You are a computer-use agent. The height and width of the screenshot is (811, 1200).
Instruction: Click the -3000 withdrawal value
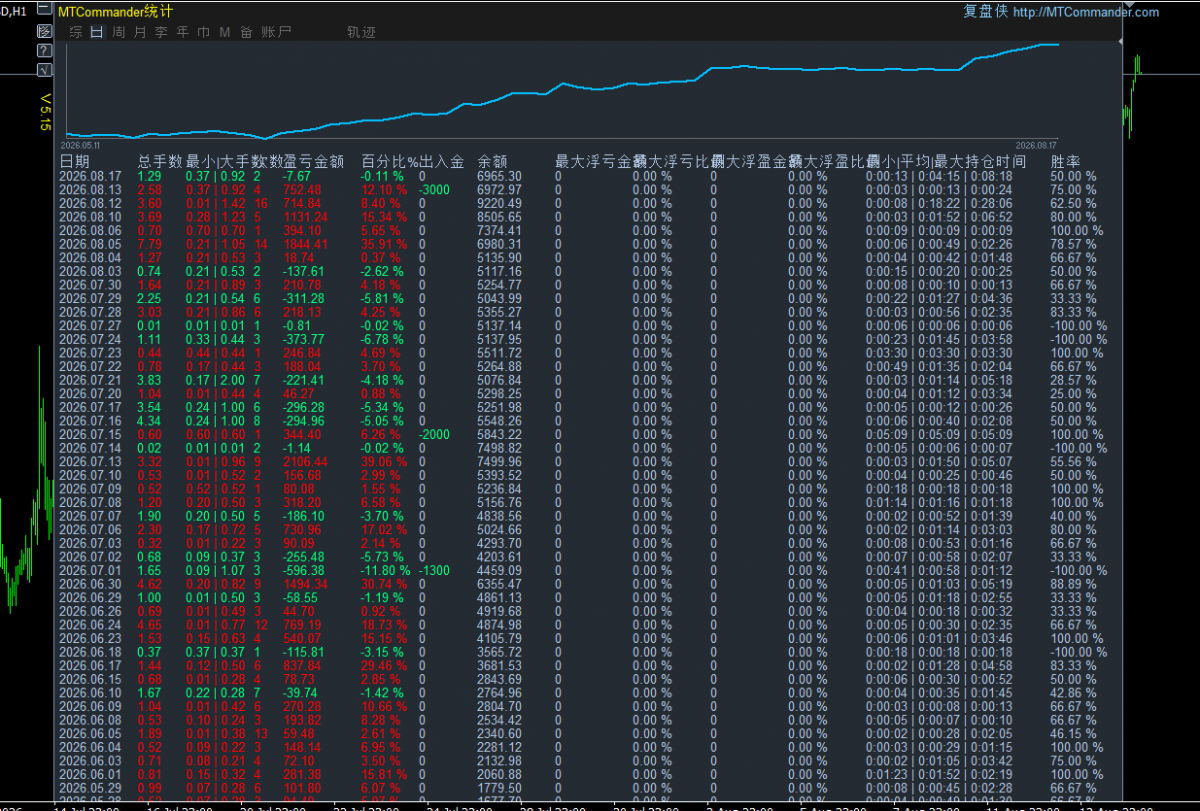[435, 190]
